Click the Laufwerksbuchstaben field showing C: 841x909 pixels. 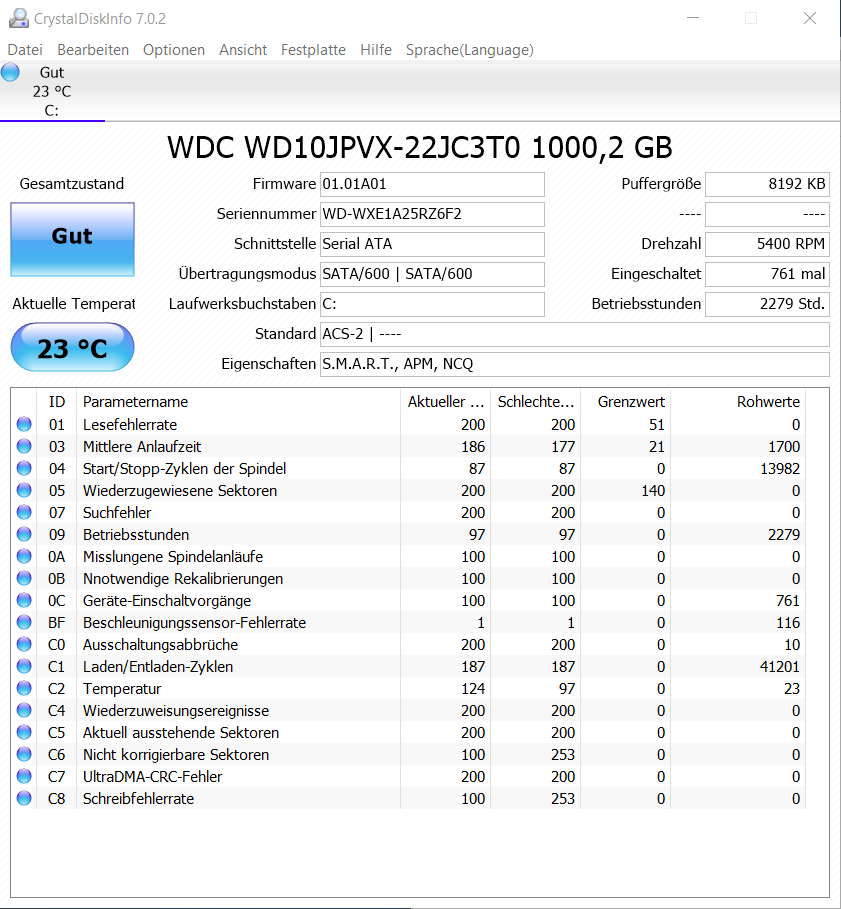432,304
